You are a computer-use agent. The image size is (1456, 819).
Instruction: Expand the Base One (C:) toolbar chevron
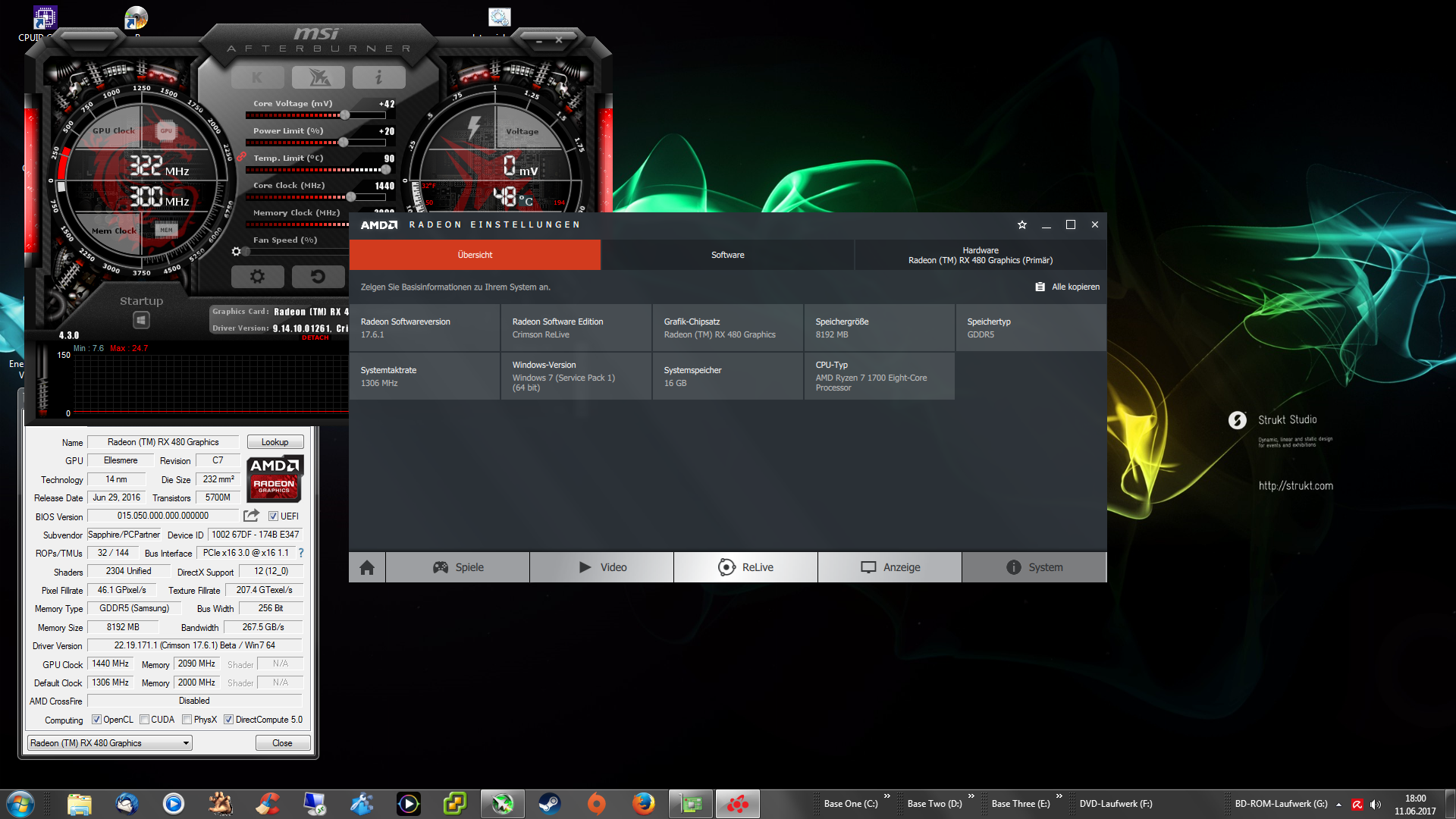[x=886, y=796]
